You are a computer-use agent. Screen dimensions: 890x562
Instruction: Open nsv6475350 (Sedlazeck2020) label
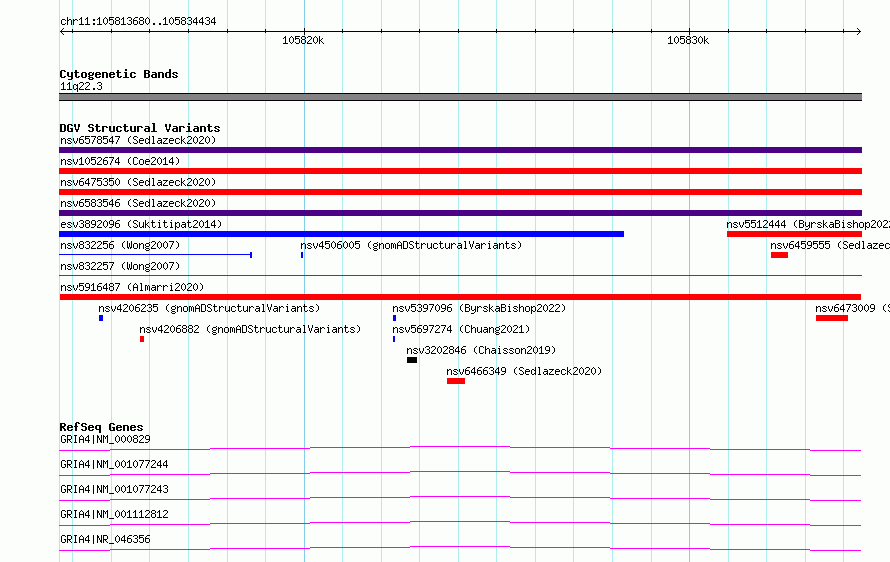click(138, 182)
